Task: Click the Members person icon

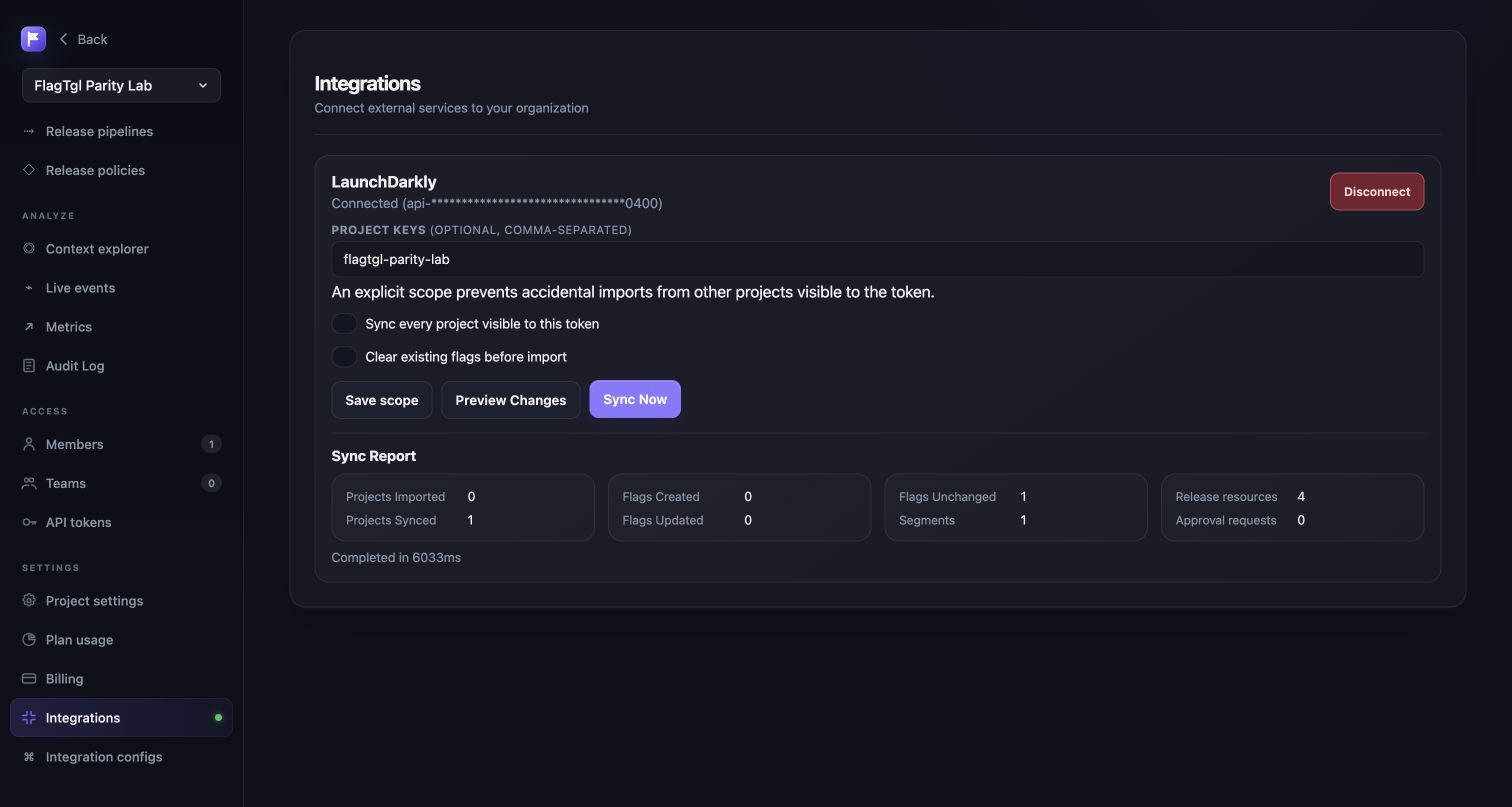Action: click(29, 444)
